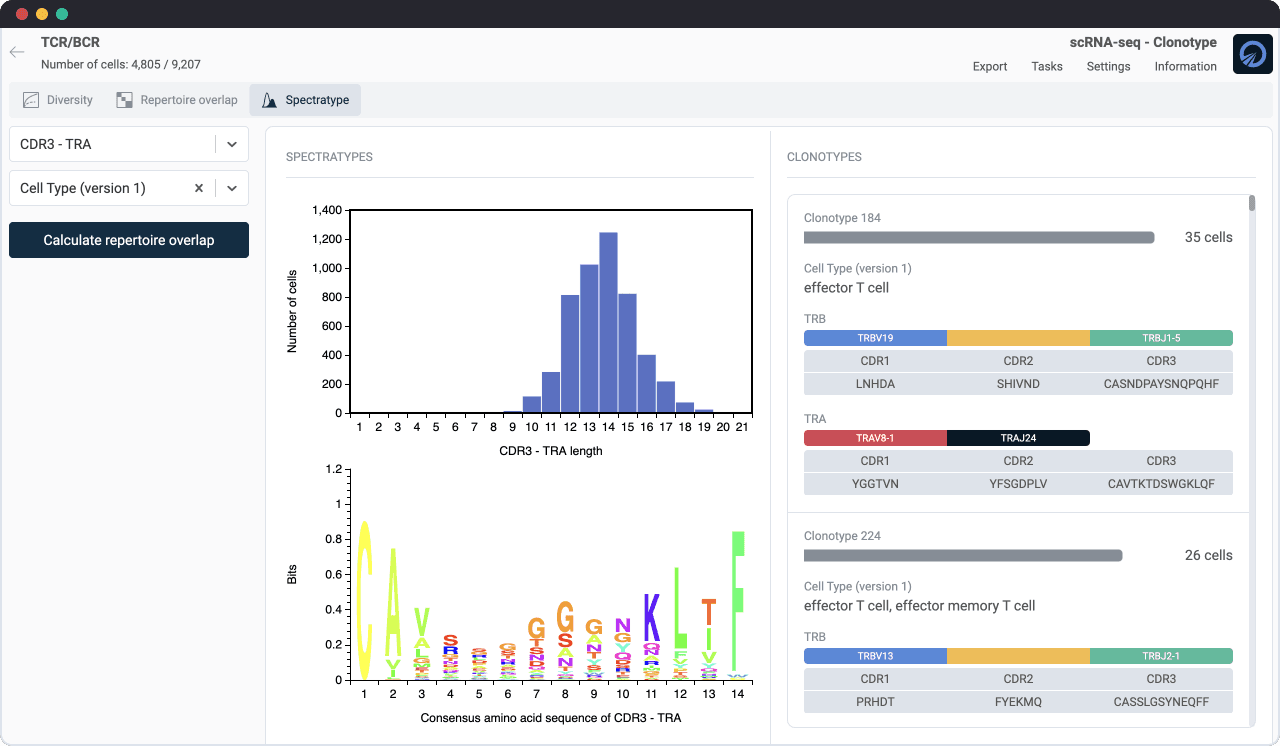Viewport: 1280px width, 746px height.
Task: Select the tallest histogram bar at length 14
Action: pos(609,323)
